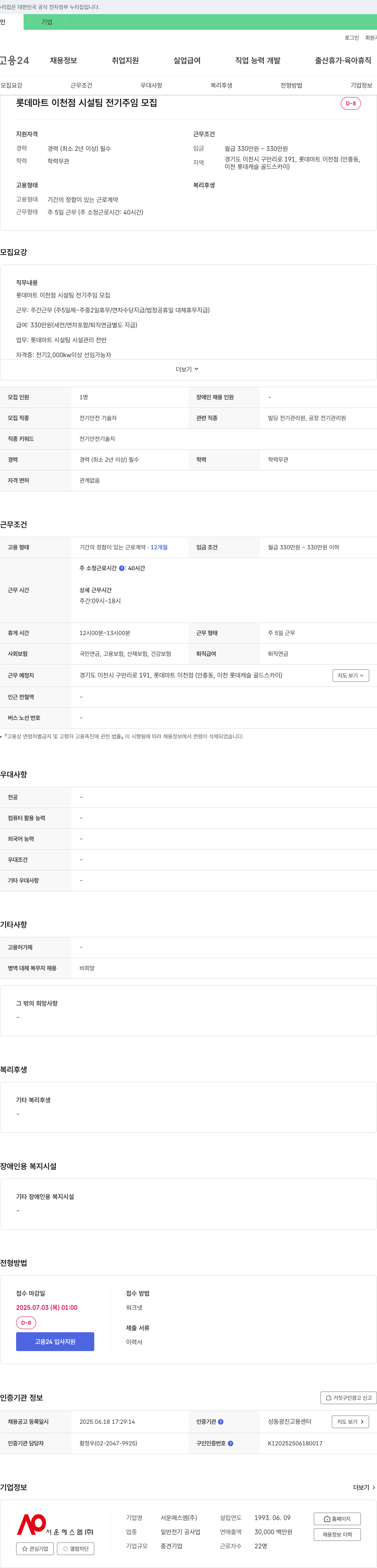Click the 12개월 contract period link
The width and height of the screenshot is (377, 1568).
(159, 547)
